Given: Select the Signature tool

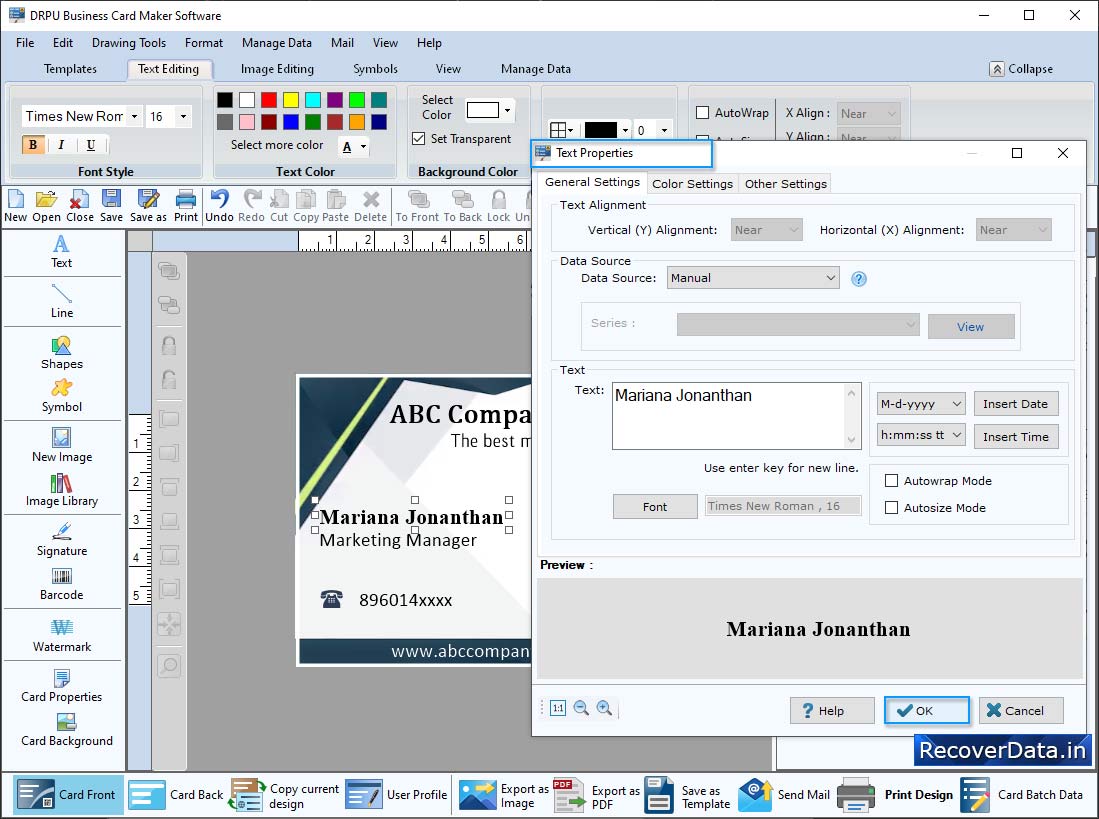Looking at the screenshot, I should (62, 539).
